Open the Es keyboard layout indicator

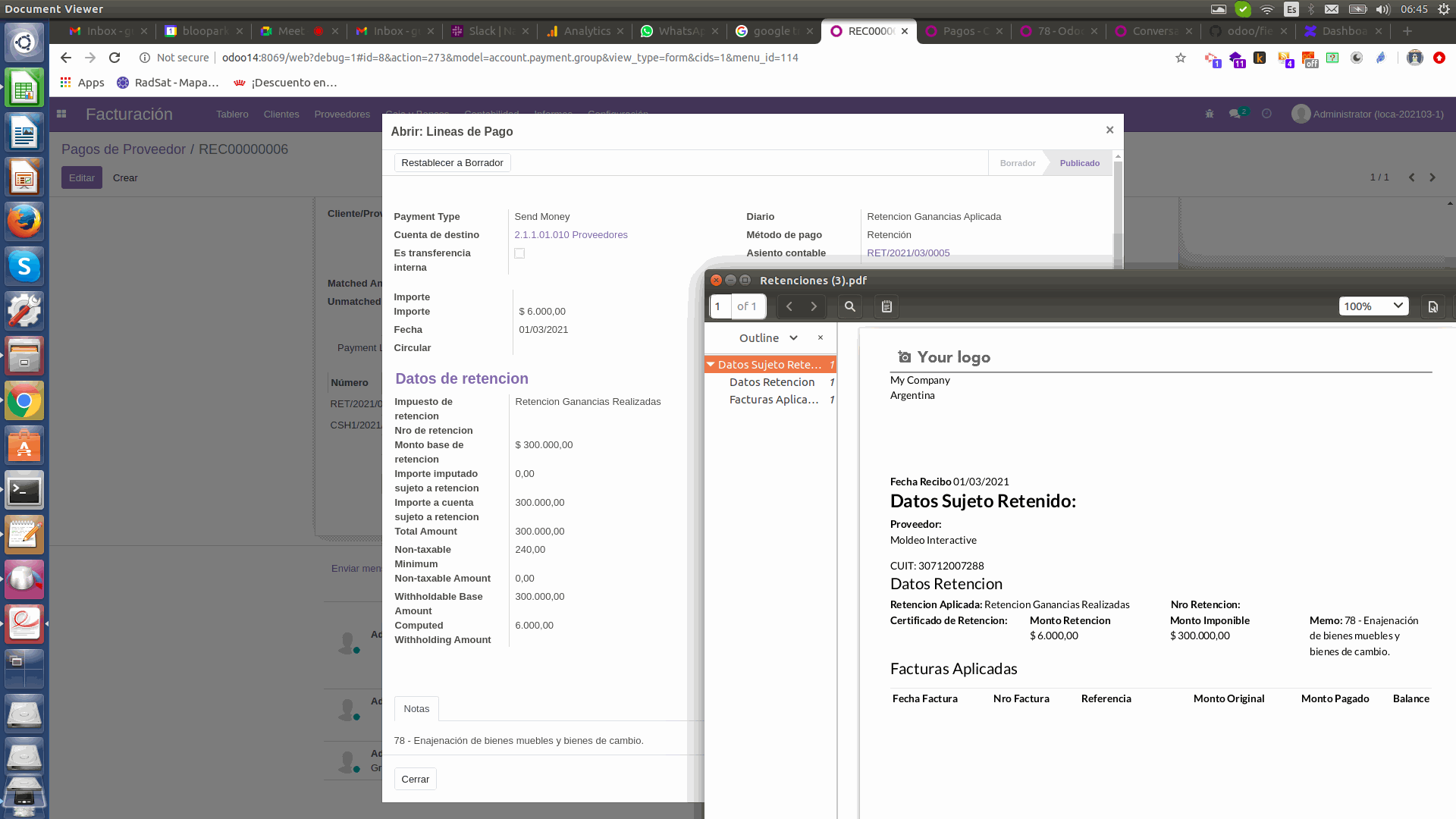pos(1291,9)
